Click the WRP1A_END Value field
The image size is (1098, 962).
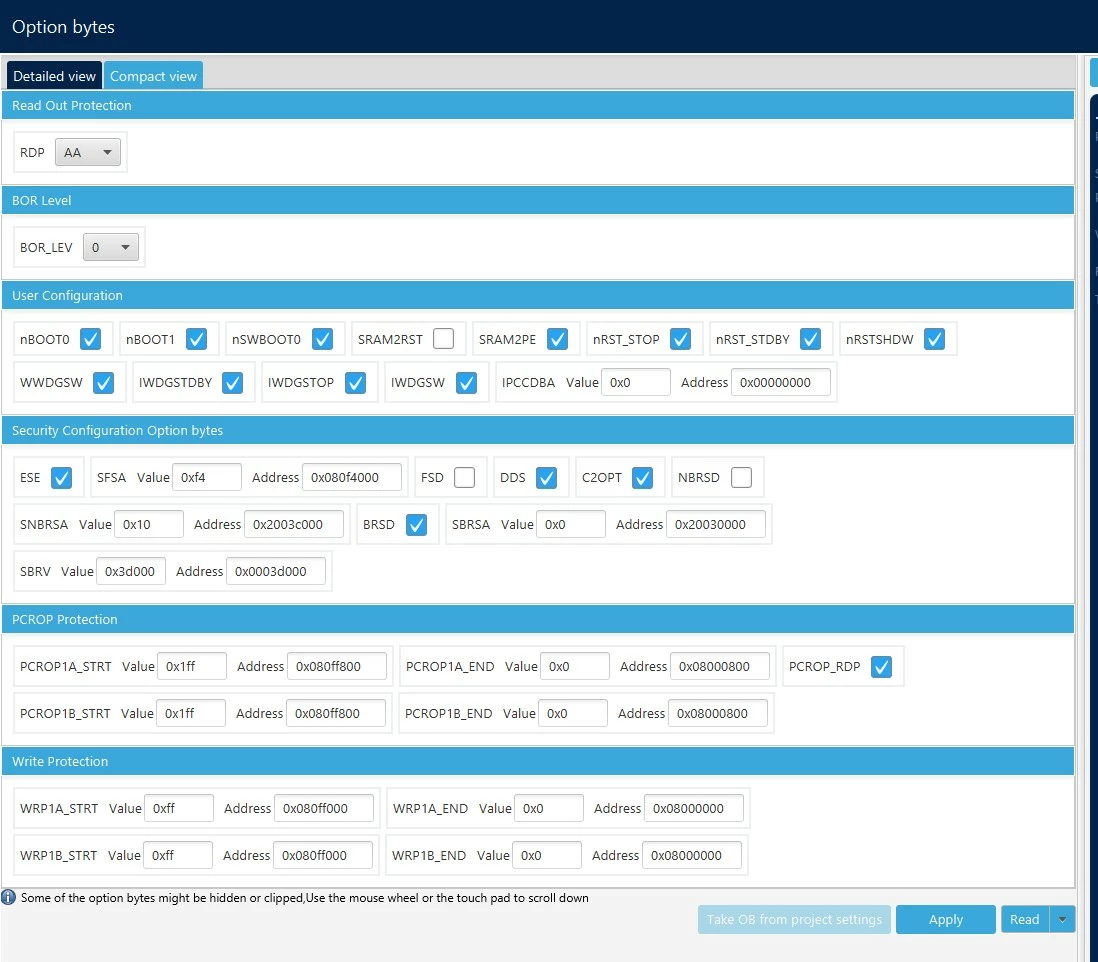(549, 808)
